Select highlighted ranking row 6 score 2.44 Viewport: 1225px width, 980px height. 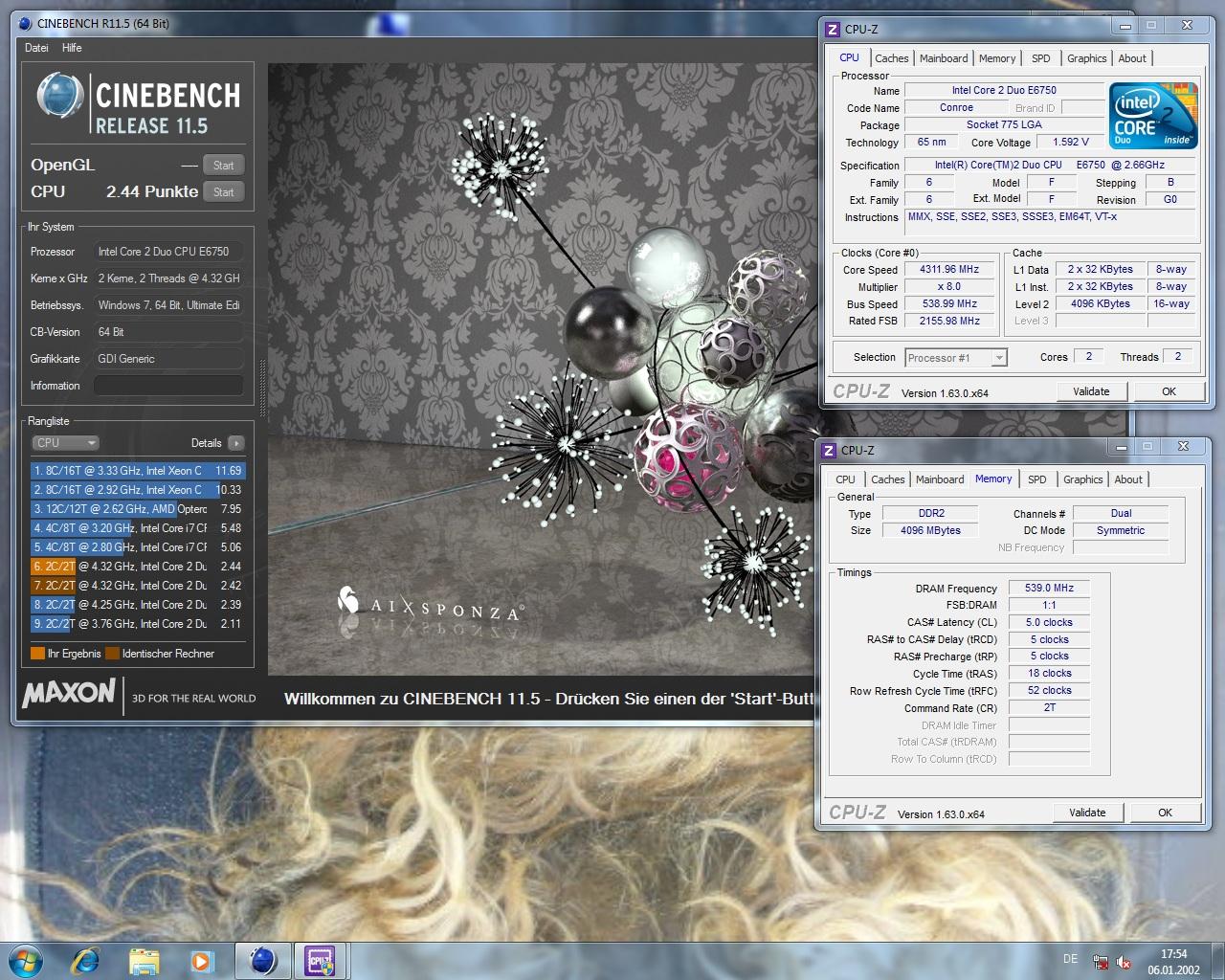coord(138,566)
